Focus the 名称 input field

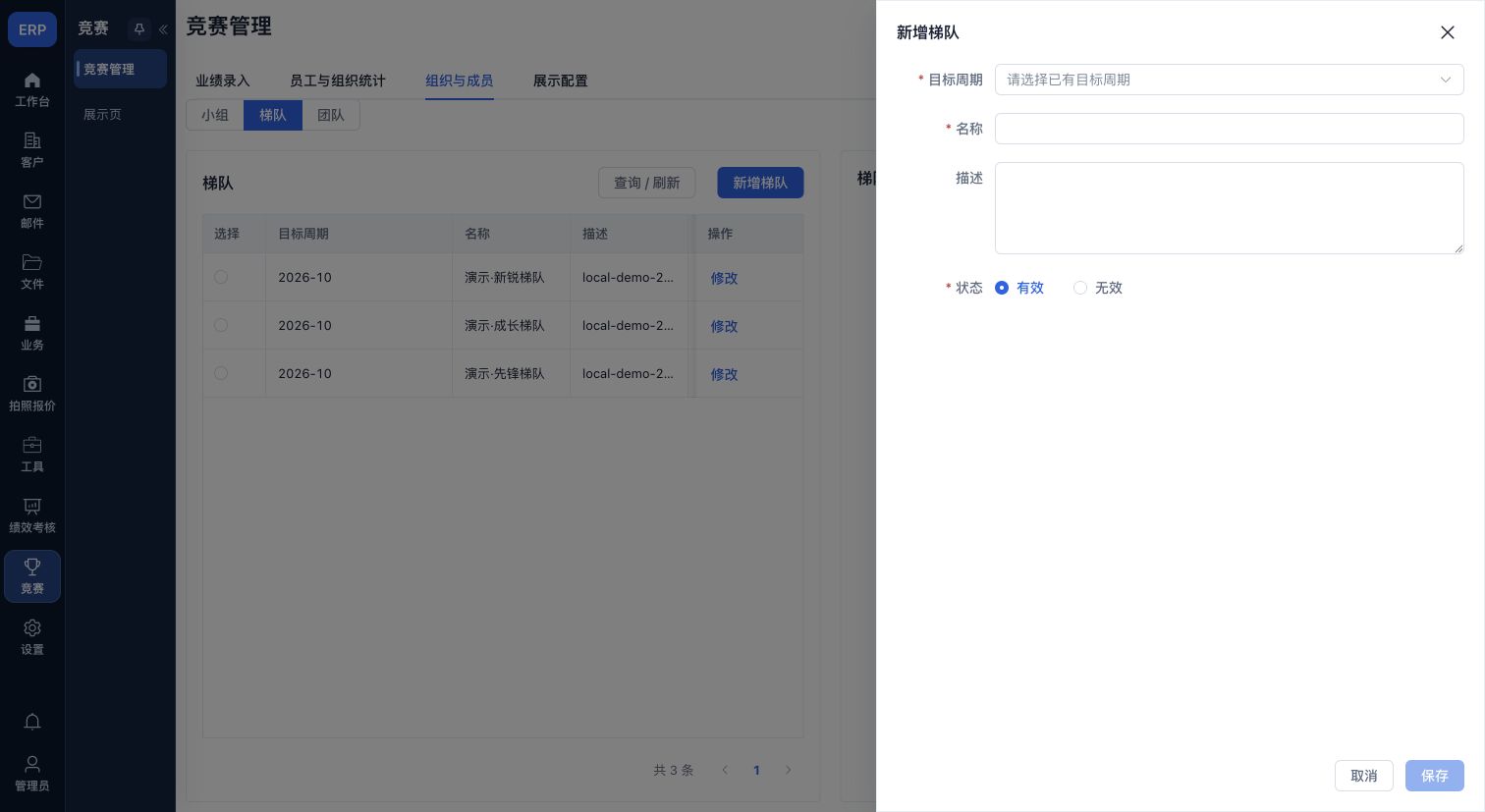[x=1229, y=129]
